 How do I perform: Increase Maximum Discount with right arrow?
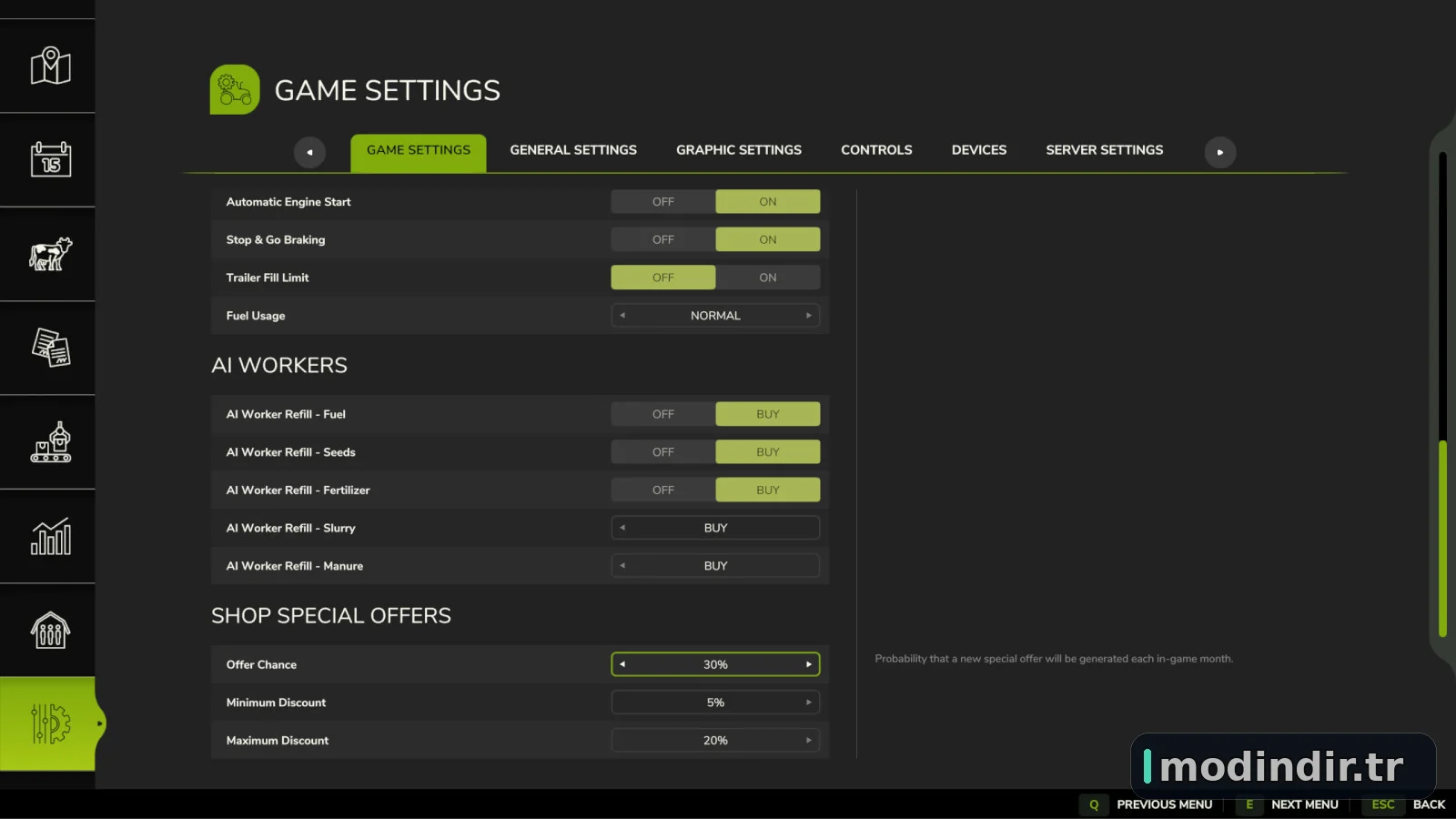(x=808, y=741)
